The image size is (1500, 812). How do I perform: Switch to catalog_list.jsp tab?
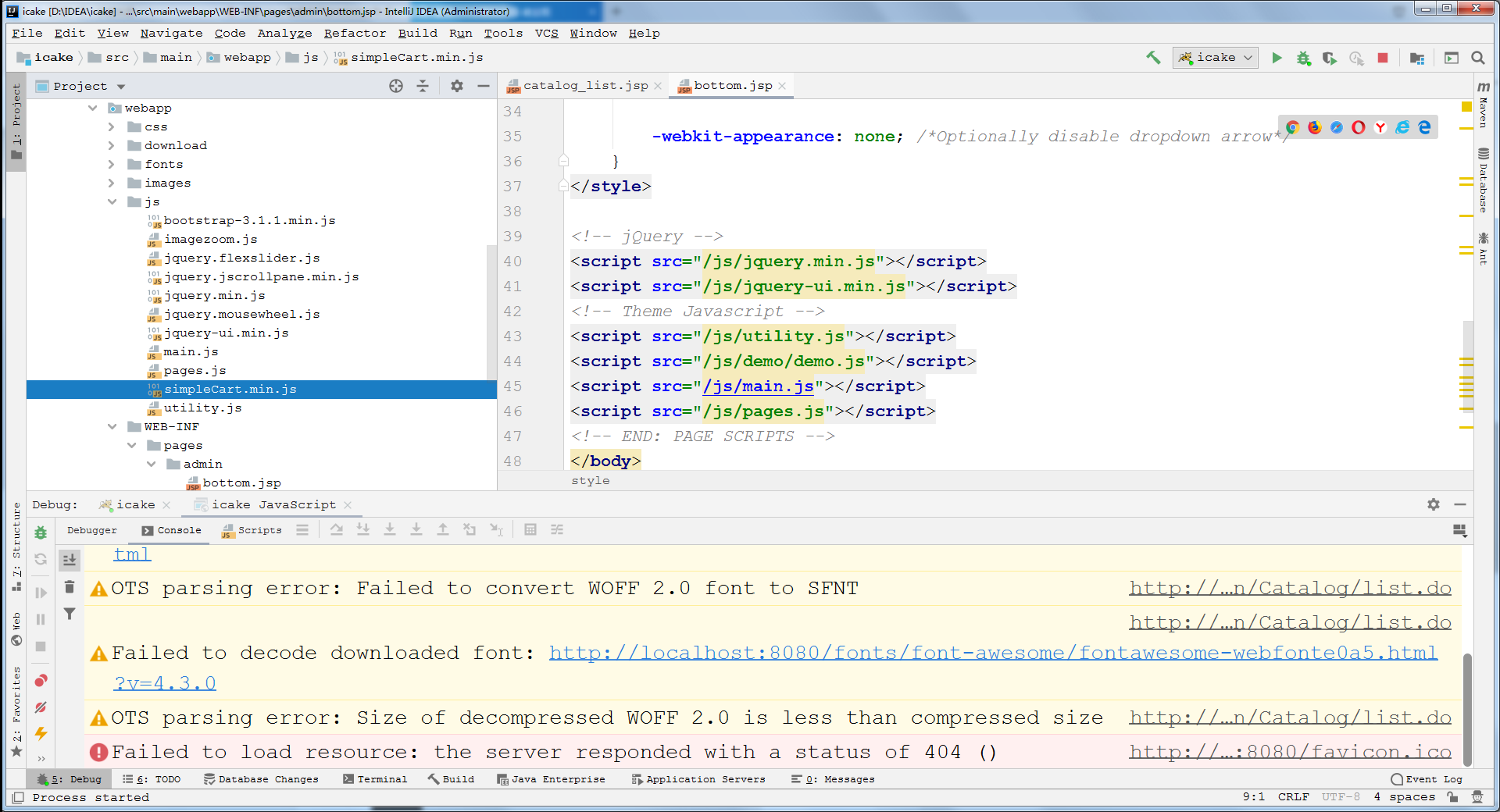585,86
